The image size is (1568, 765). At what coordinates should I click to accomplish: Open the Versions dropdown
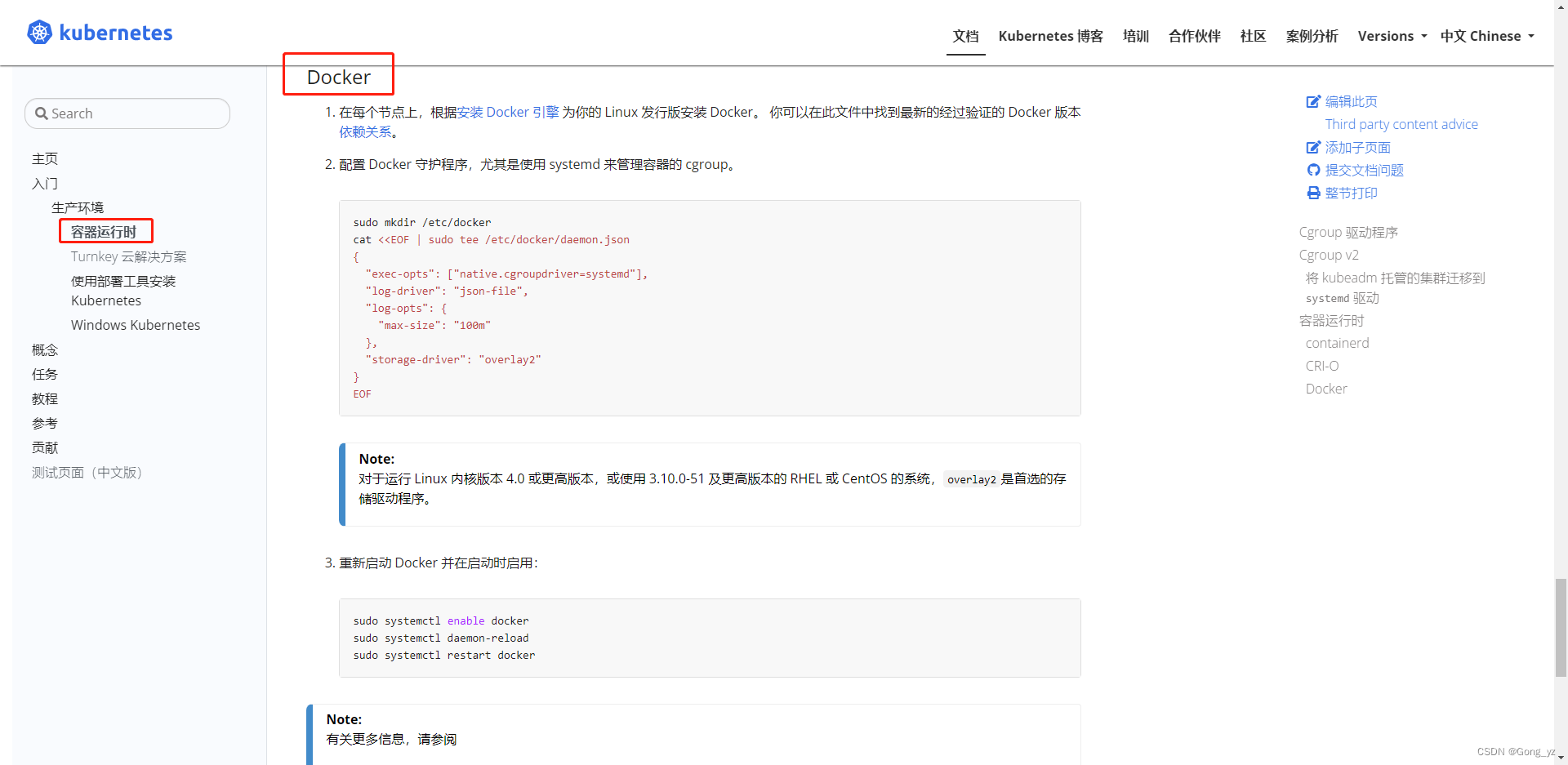1392,36
